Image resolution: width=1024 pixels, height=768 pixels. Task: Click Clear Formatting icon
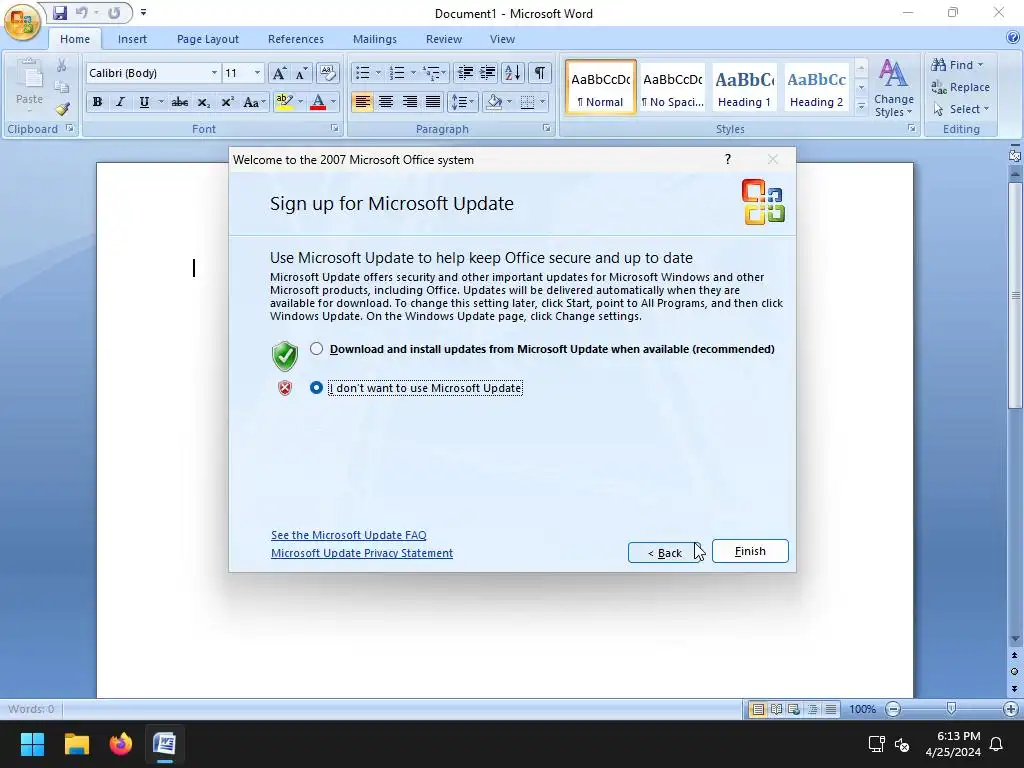point(327,73)
